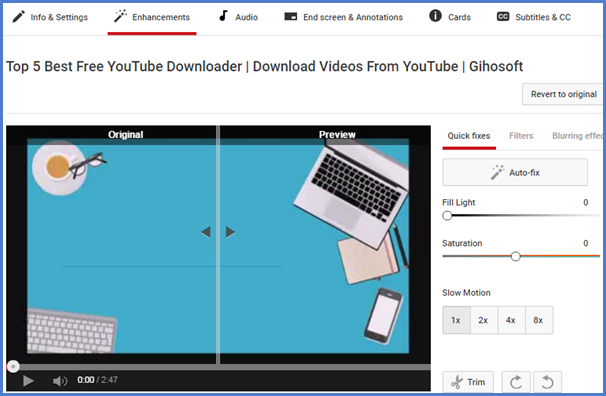Click the End screen rectangle icon
Screen dimensions: 606x396
tap(291, 16)
